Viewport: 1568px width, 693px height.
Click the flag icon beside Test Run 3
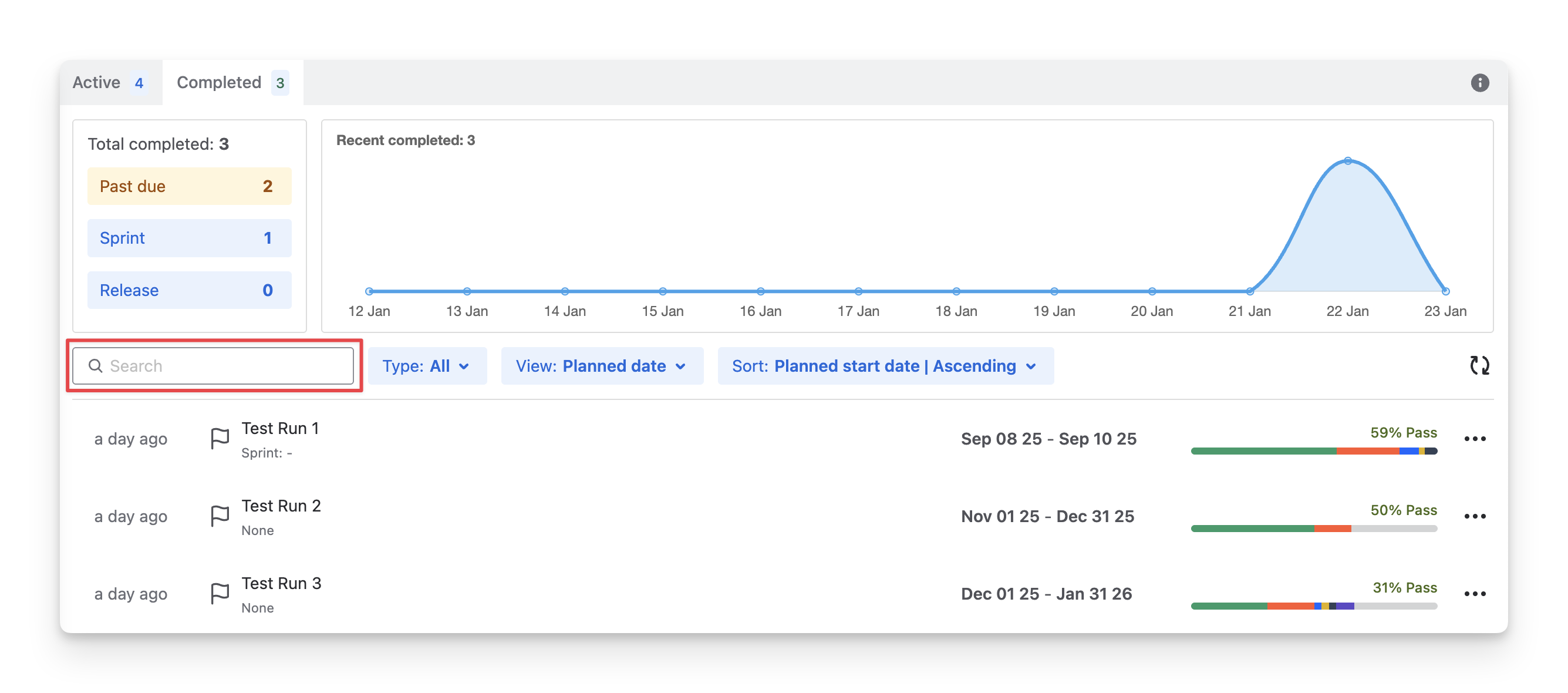click(220, 593)
